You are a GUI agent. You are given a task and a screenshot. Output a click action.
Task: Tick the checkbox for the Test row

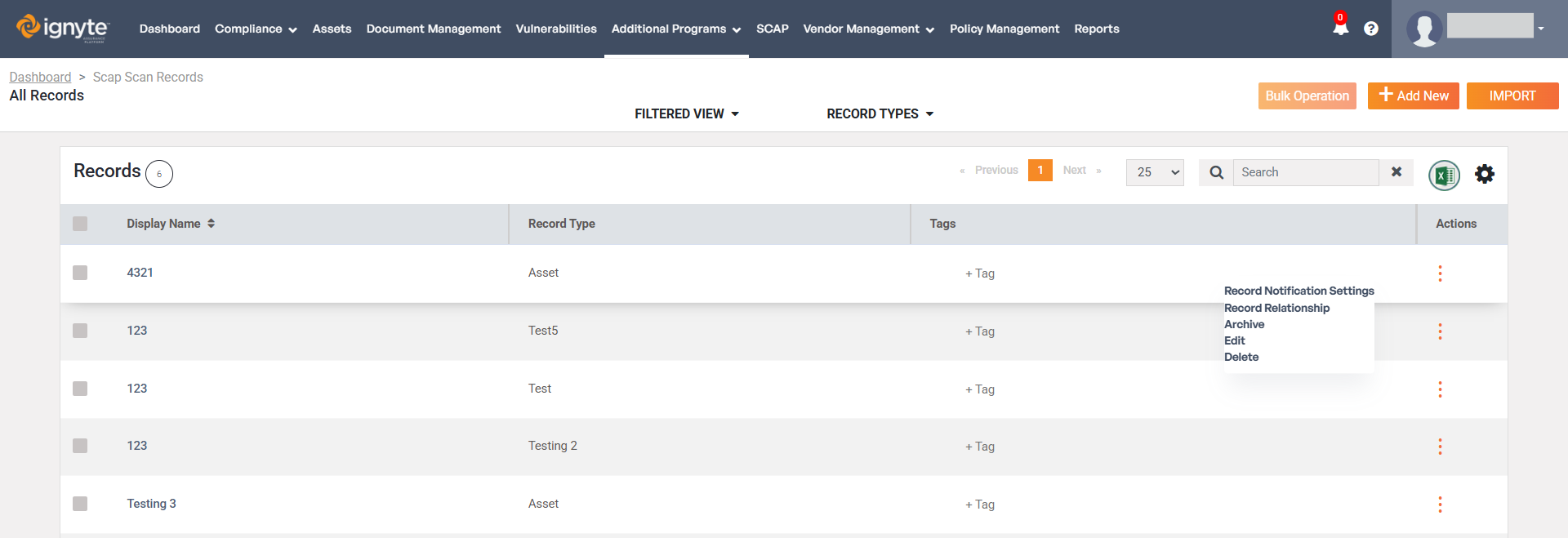(80, 389)
